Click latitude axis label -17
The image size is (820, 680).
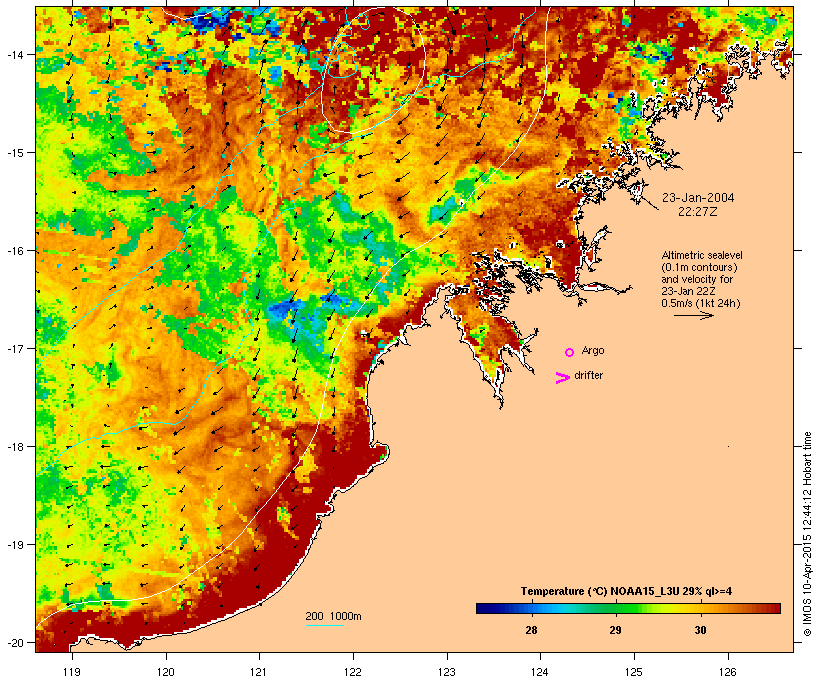tap(14, 348)
